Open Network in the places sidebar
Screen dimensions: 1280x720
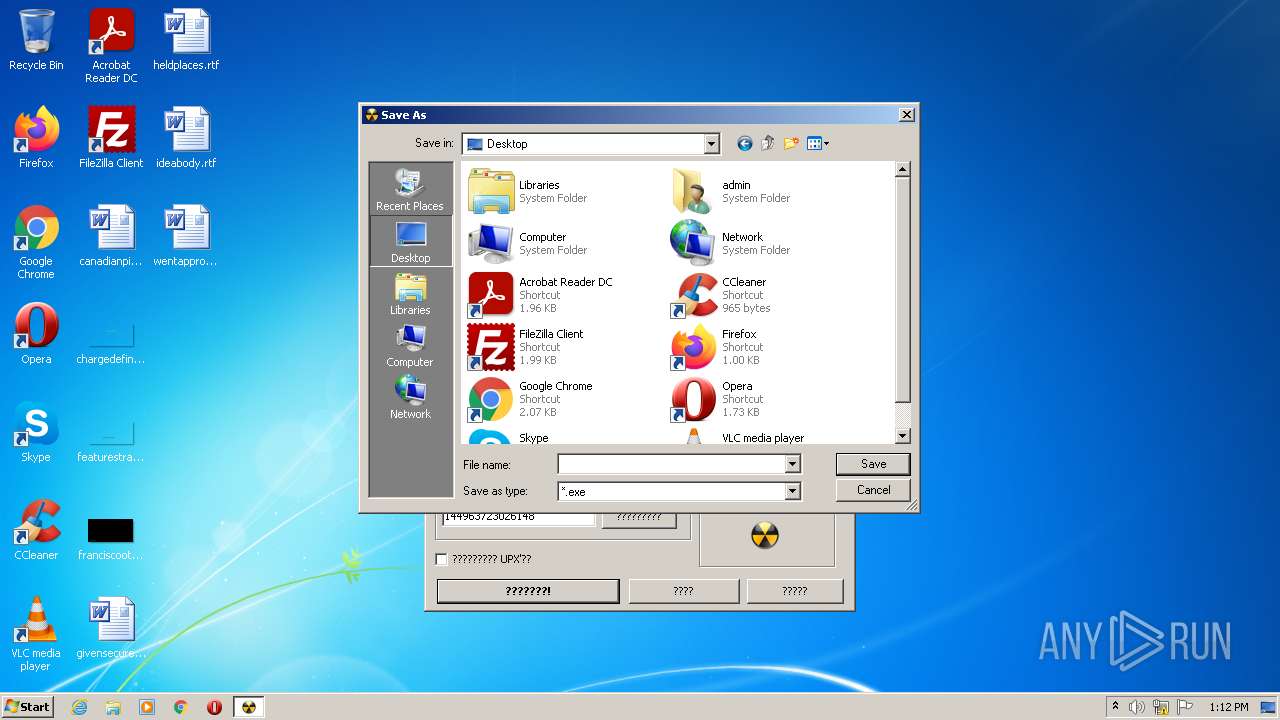click(x=410, y=398)
